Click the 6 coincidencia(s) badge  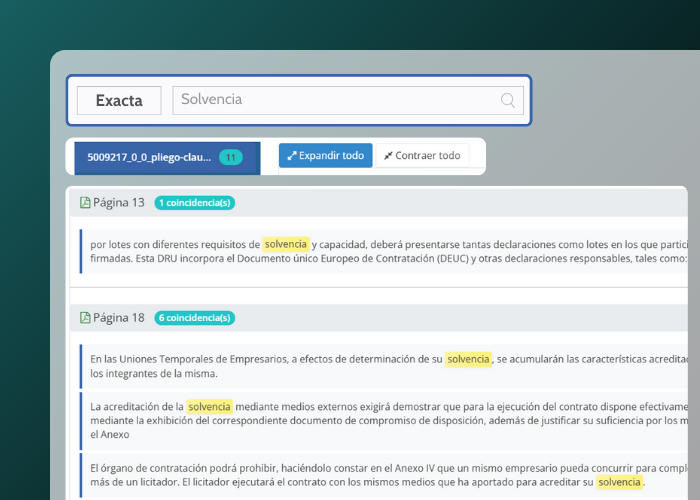click(x=194, y=318)
